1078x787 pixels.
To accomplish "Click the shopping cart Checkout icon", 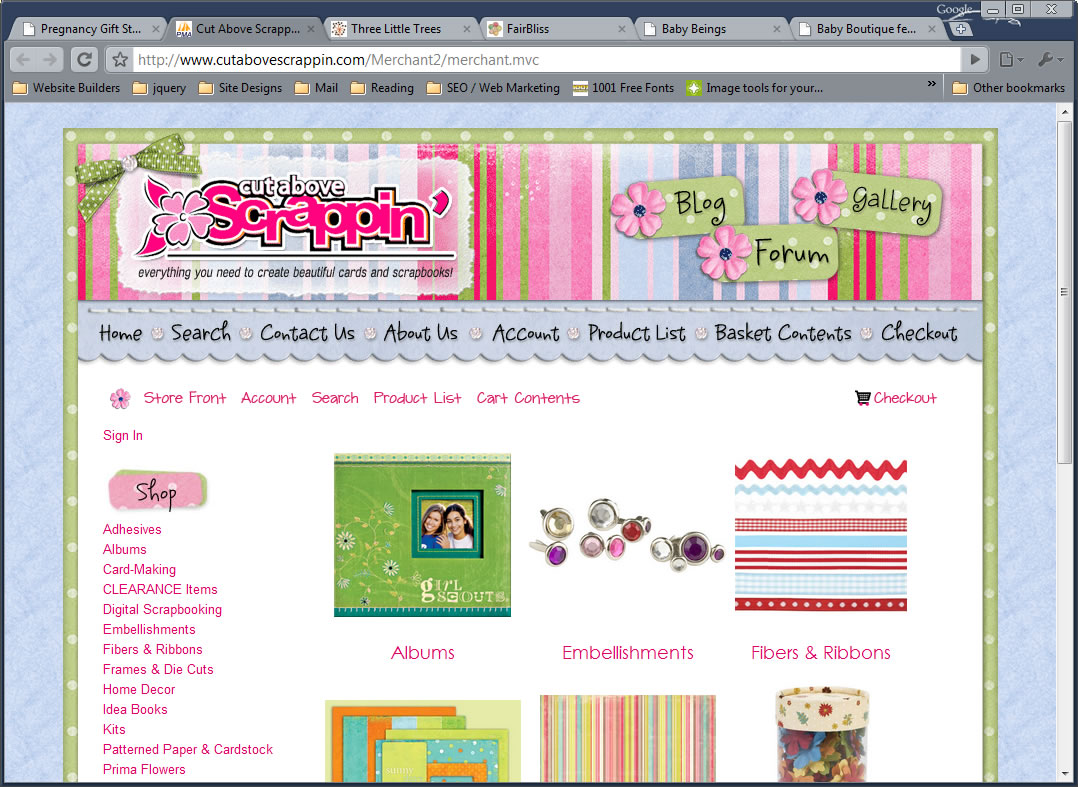I will pos(862,398).
